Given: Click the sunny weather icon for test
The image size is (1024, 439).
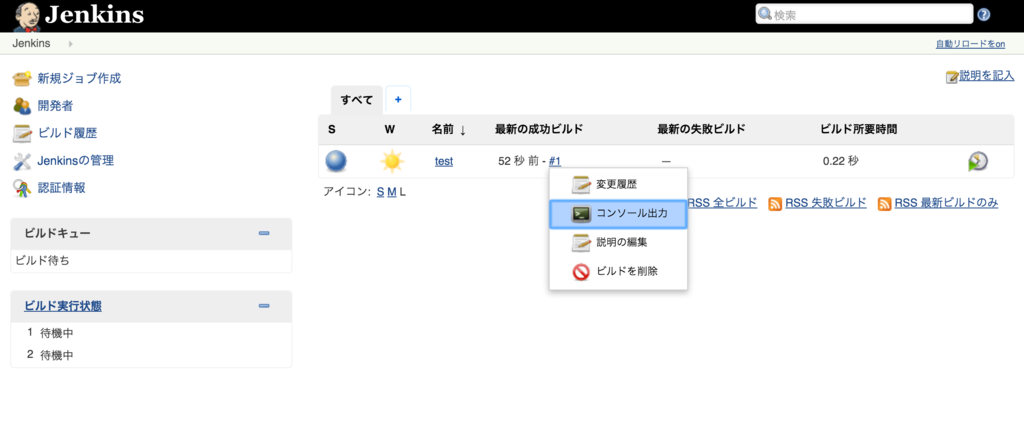Looking at the screenshot, I should coord(392,161).
